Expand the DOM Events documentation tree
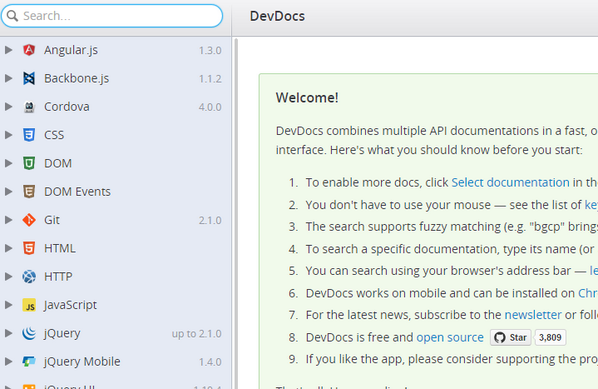 pyautogui.click(x=8, y=191)
